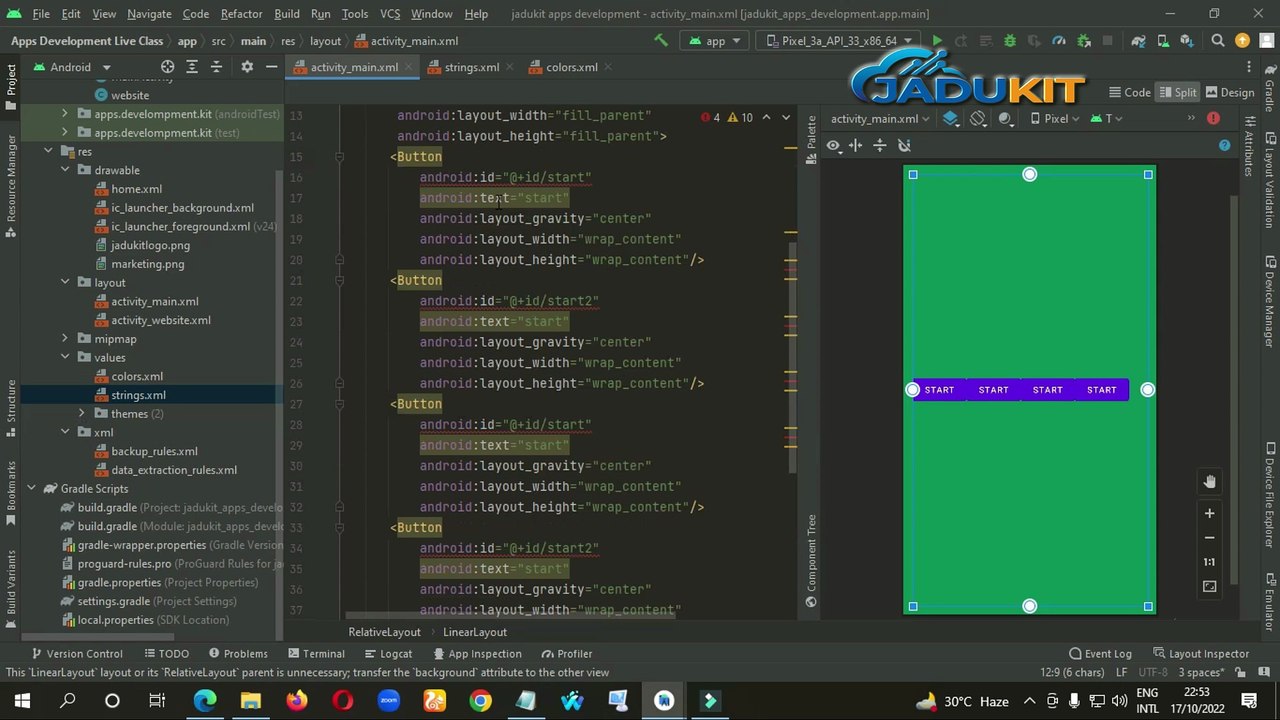Screen dimensions: 1280x720
Task: Toggle the Attributes side panel
Action: point(1249,147)
